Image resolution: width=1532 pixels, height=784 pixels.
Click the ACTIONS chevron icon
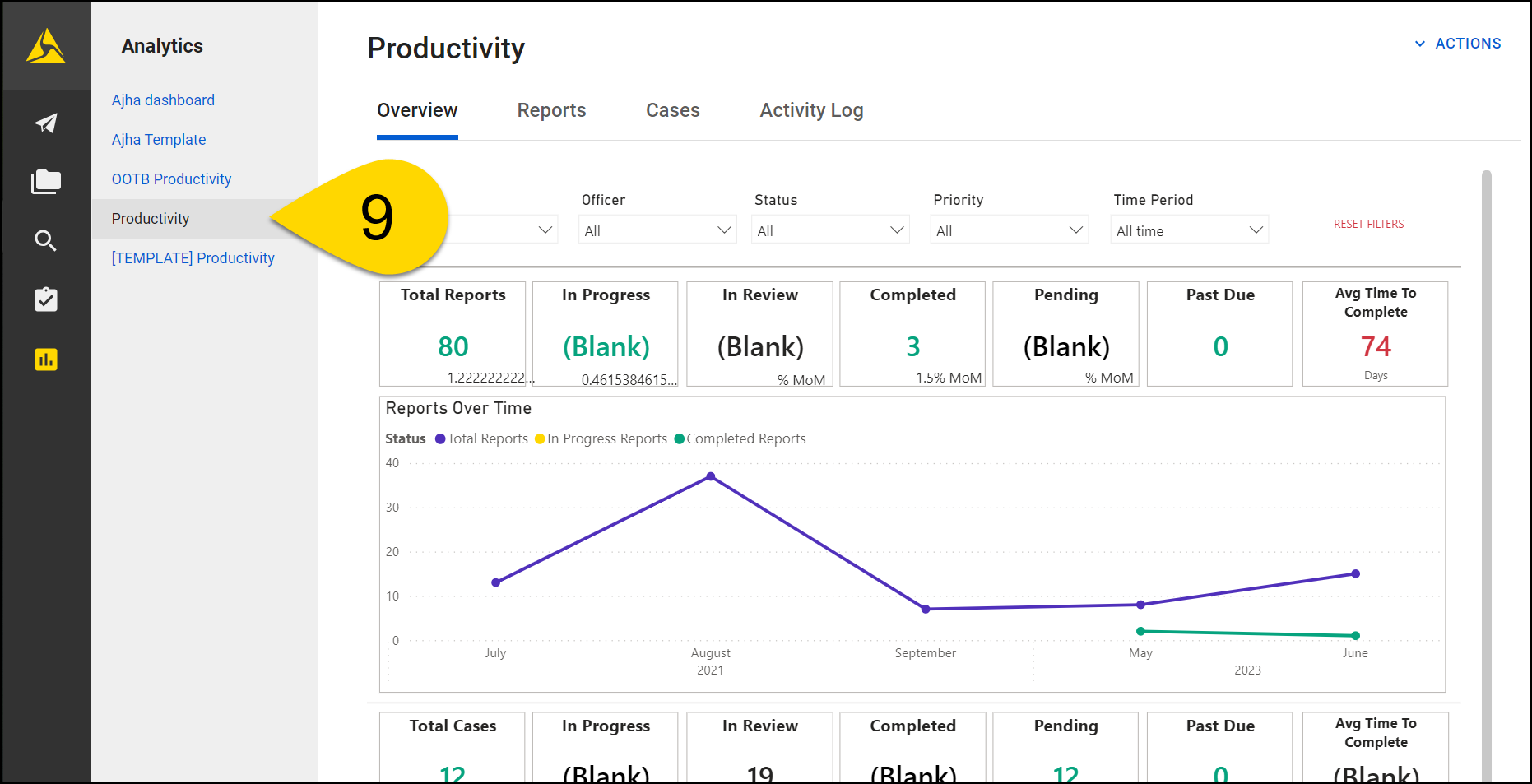click(1418, 44)
